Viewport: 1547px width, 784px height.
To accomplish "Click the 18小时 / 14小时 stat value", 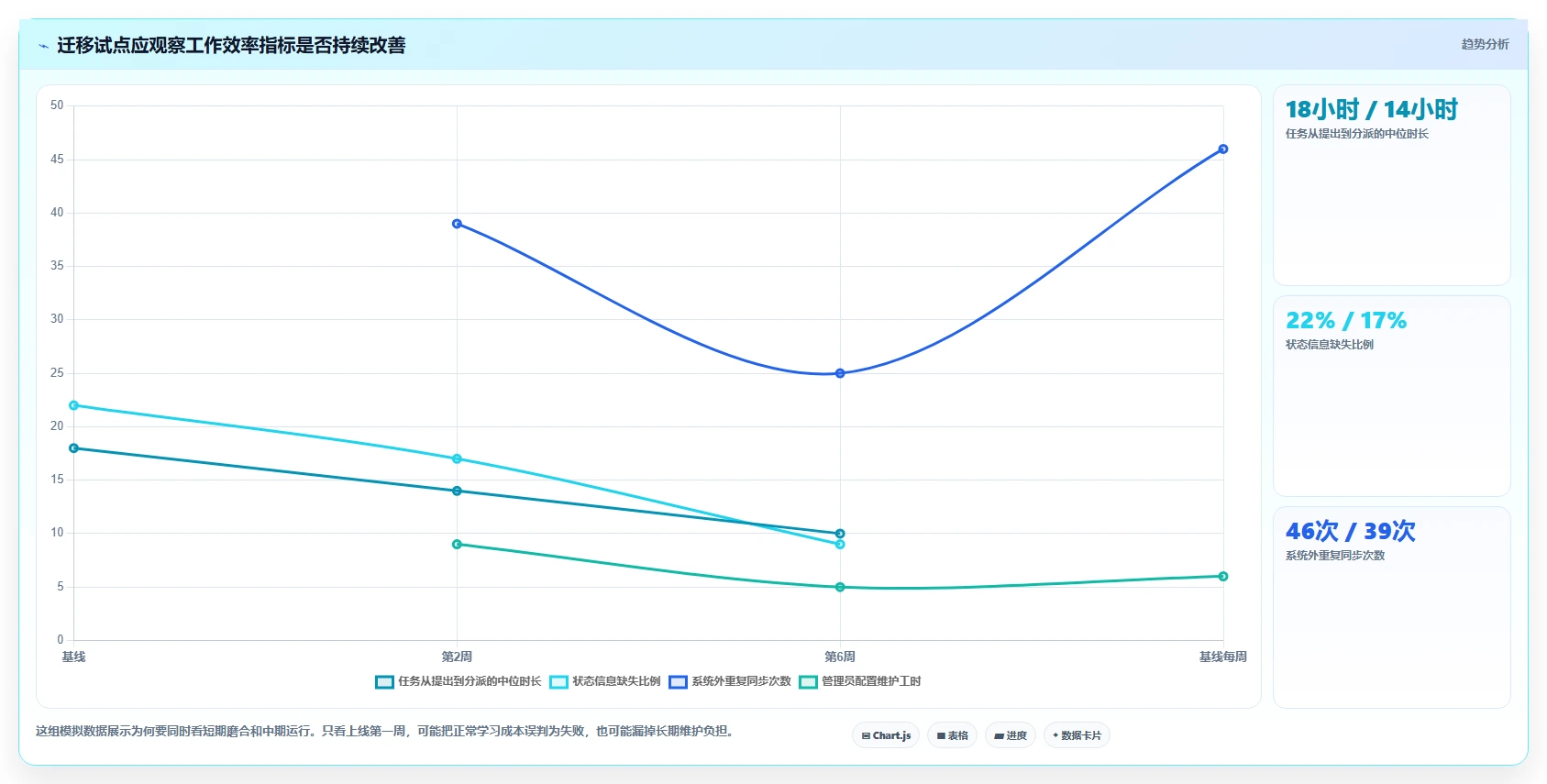I will point(1372,110).
